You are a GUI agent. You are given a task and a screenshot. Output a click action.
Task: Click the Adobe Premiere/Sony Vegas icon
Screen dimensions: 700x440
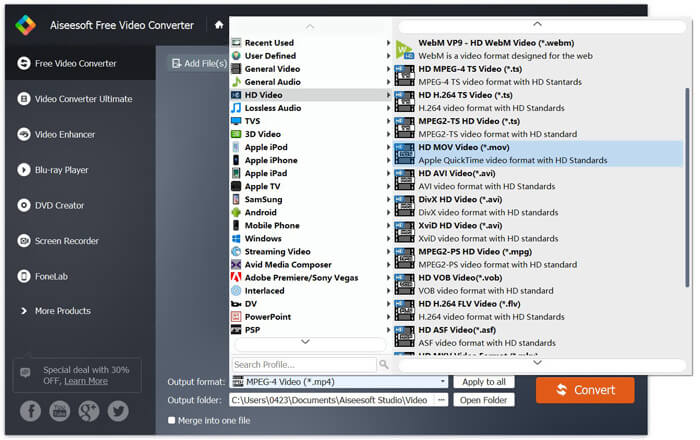(x=236, y=278)
